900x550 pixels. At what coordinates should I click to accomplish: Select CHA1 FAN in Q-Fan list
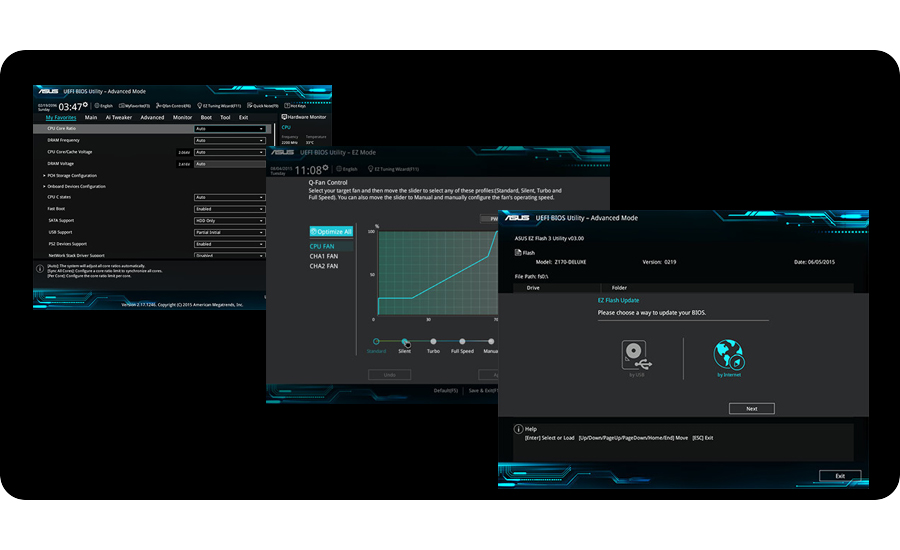(x=324, y=256)
